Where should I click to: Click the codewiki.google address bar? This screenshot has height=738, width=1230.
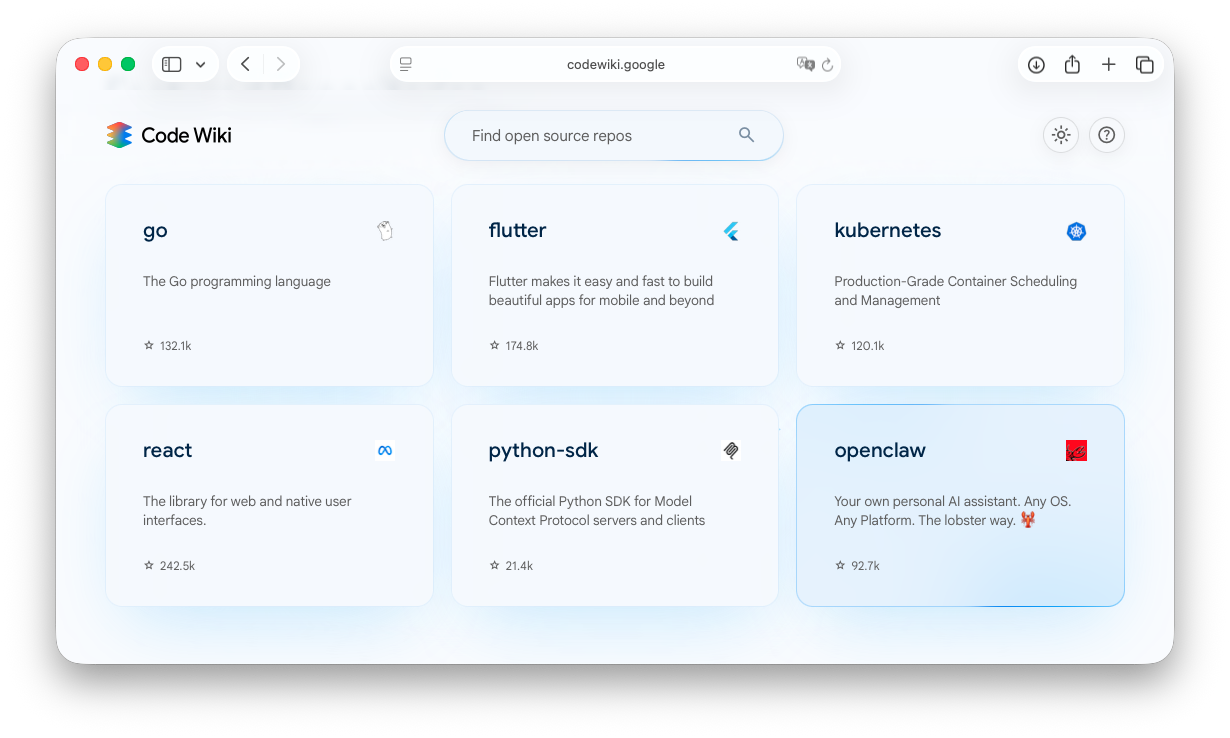(615, 64)
